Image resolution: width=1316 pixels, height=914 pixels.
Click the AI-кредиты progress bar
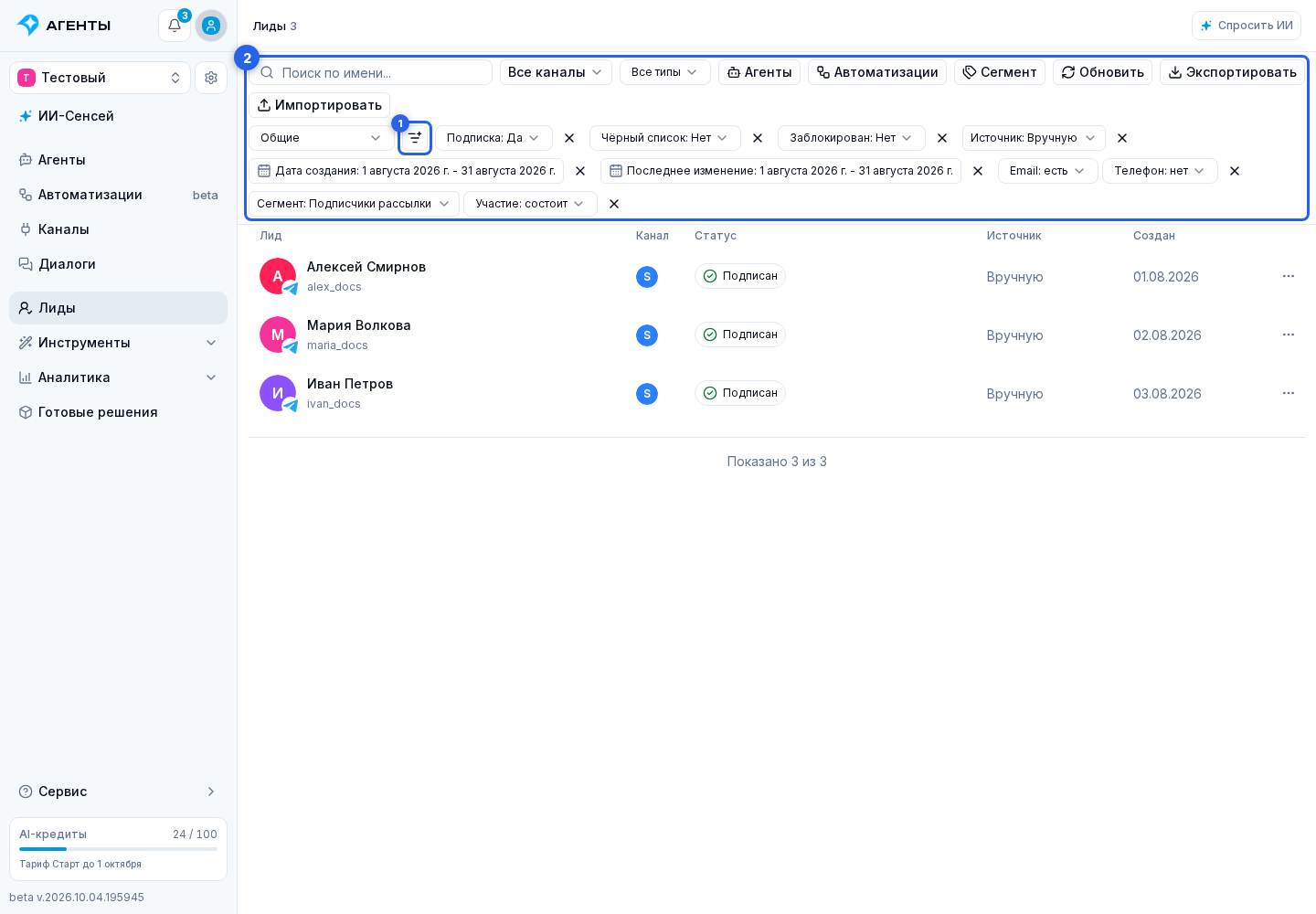118,849
